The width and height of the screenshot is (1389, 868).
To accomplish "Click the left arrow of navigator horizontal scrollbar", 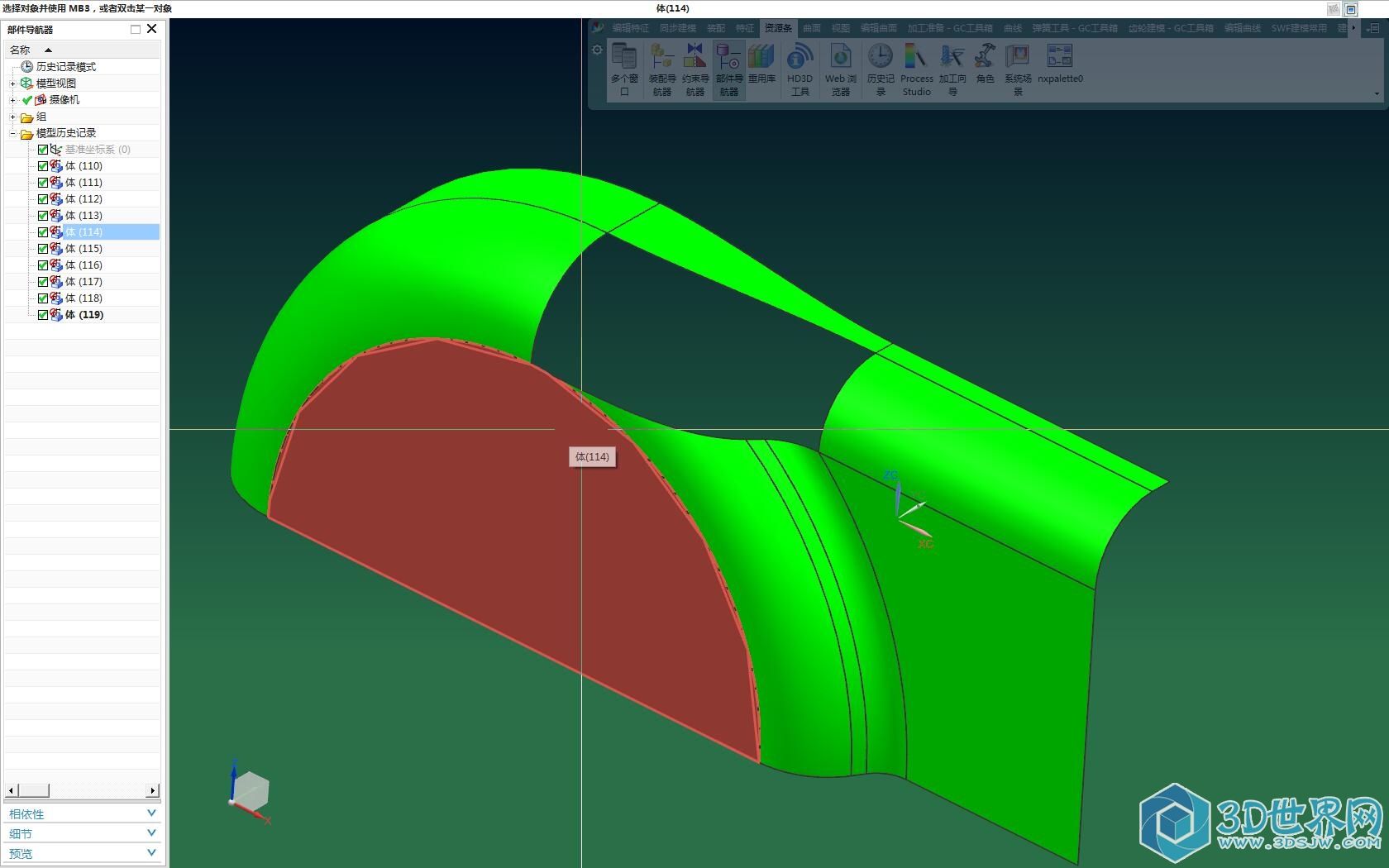I will (x=11, y=790).
